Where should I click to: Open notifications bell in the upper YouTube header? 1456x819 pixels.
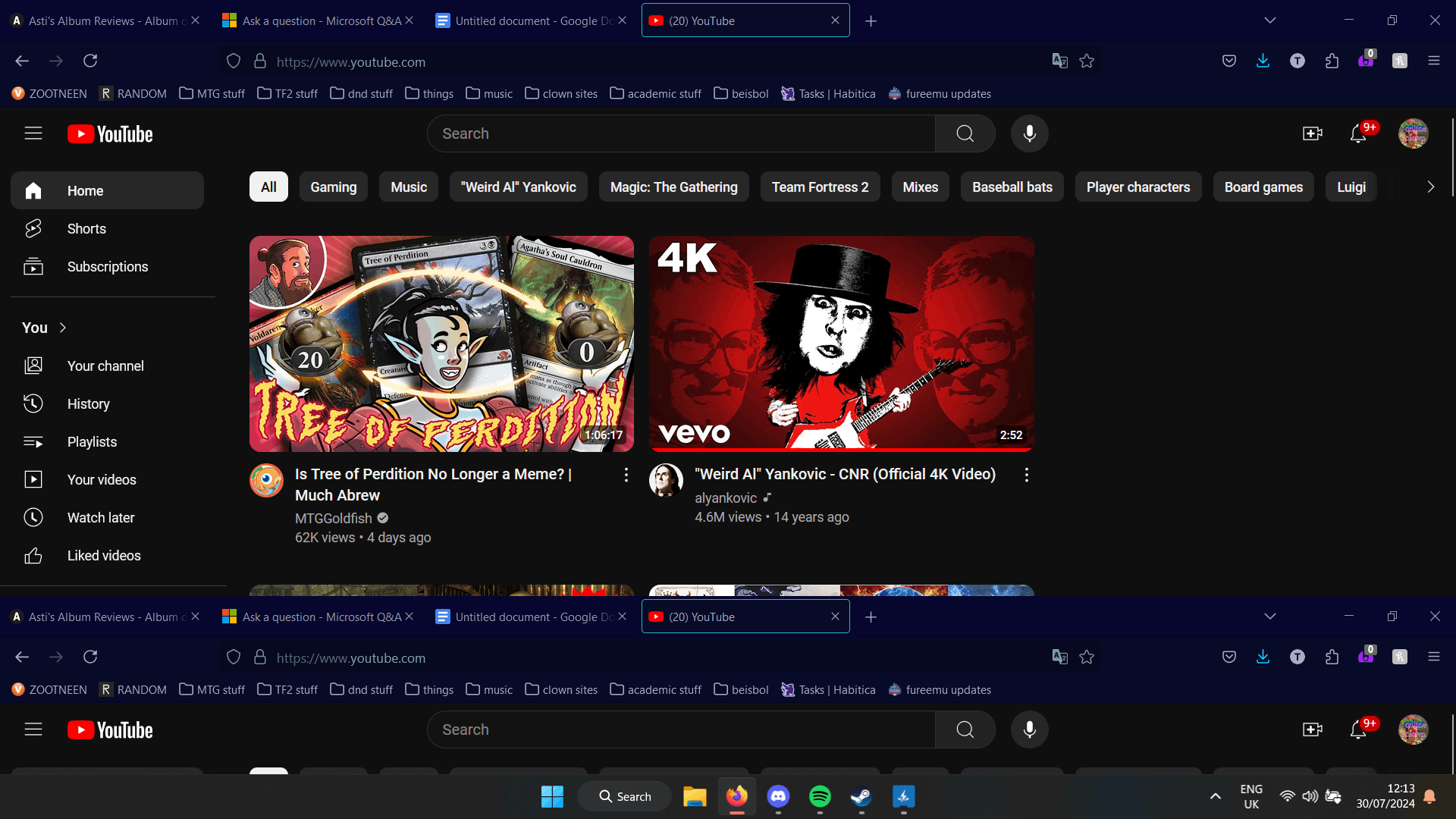point(1358,133)
